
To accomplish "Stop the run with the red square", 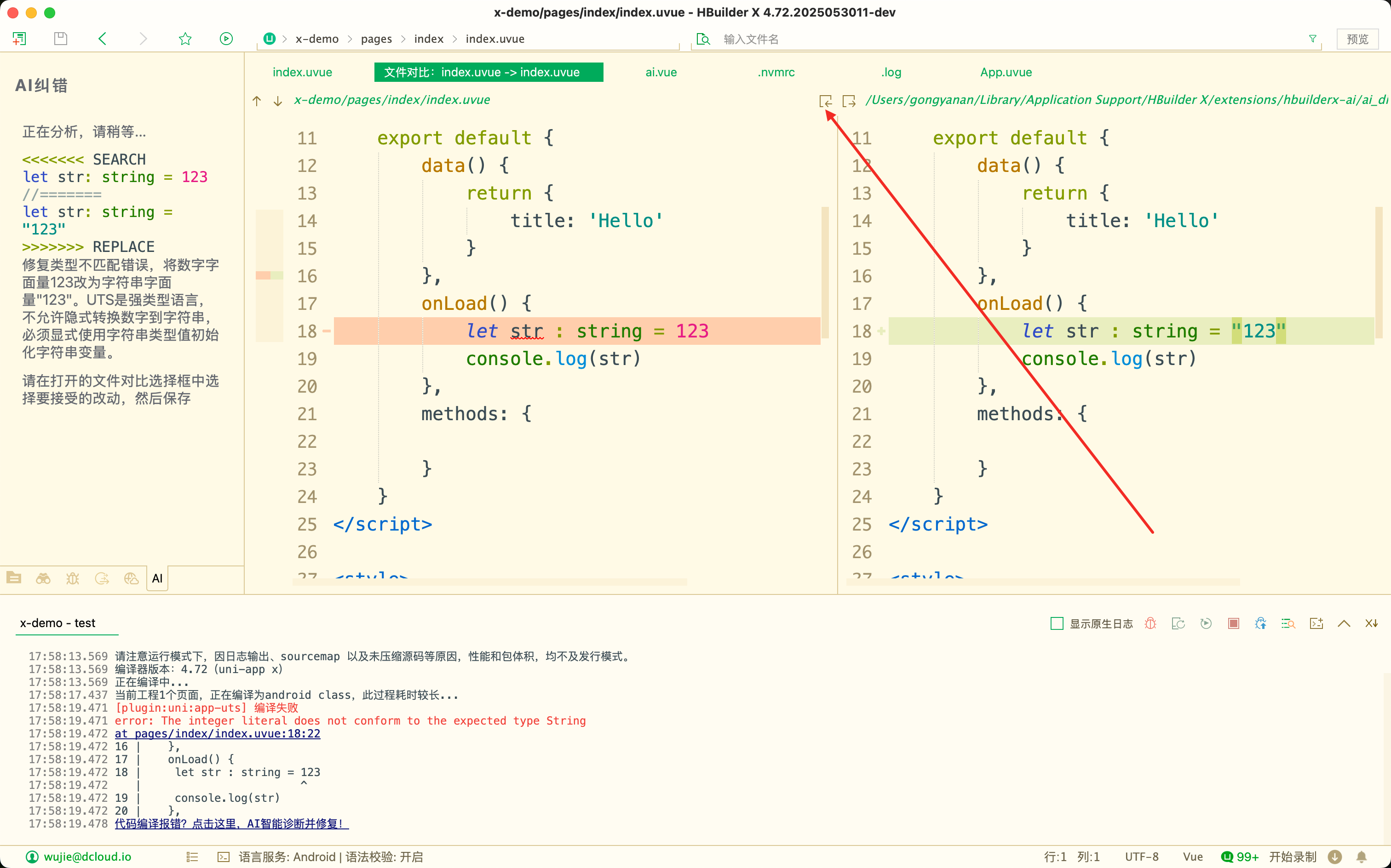I will (x=1233, y=623).
